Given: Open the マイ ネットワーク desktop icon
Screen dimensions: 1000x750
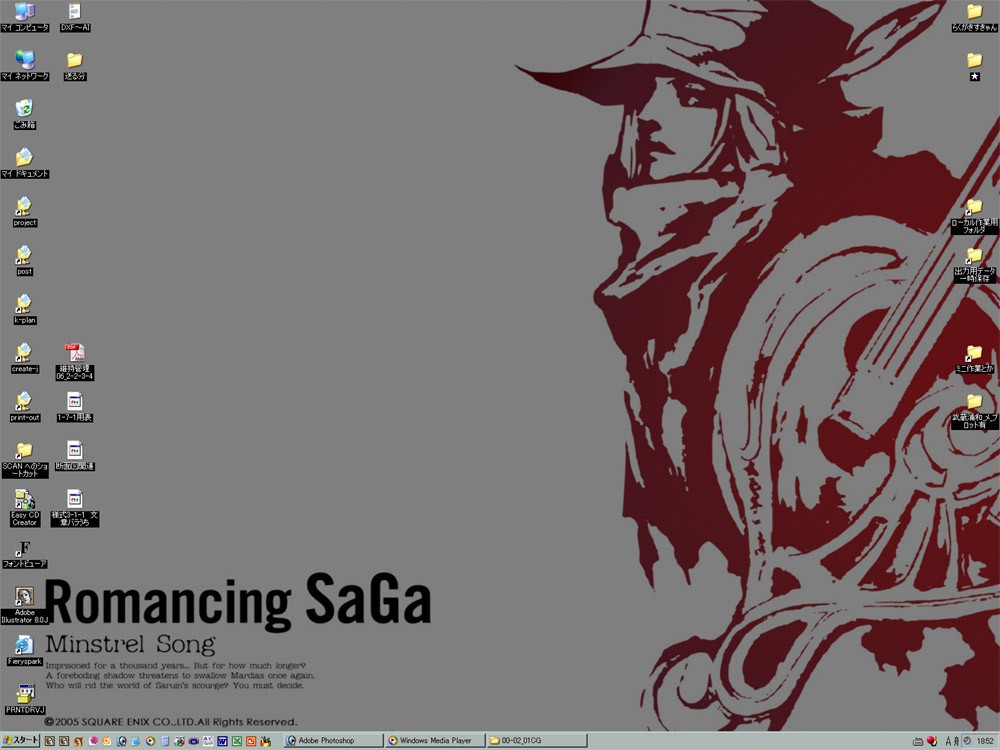Looking at the screenshot, I should tap(24, 65).
